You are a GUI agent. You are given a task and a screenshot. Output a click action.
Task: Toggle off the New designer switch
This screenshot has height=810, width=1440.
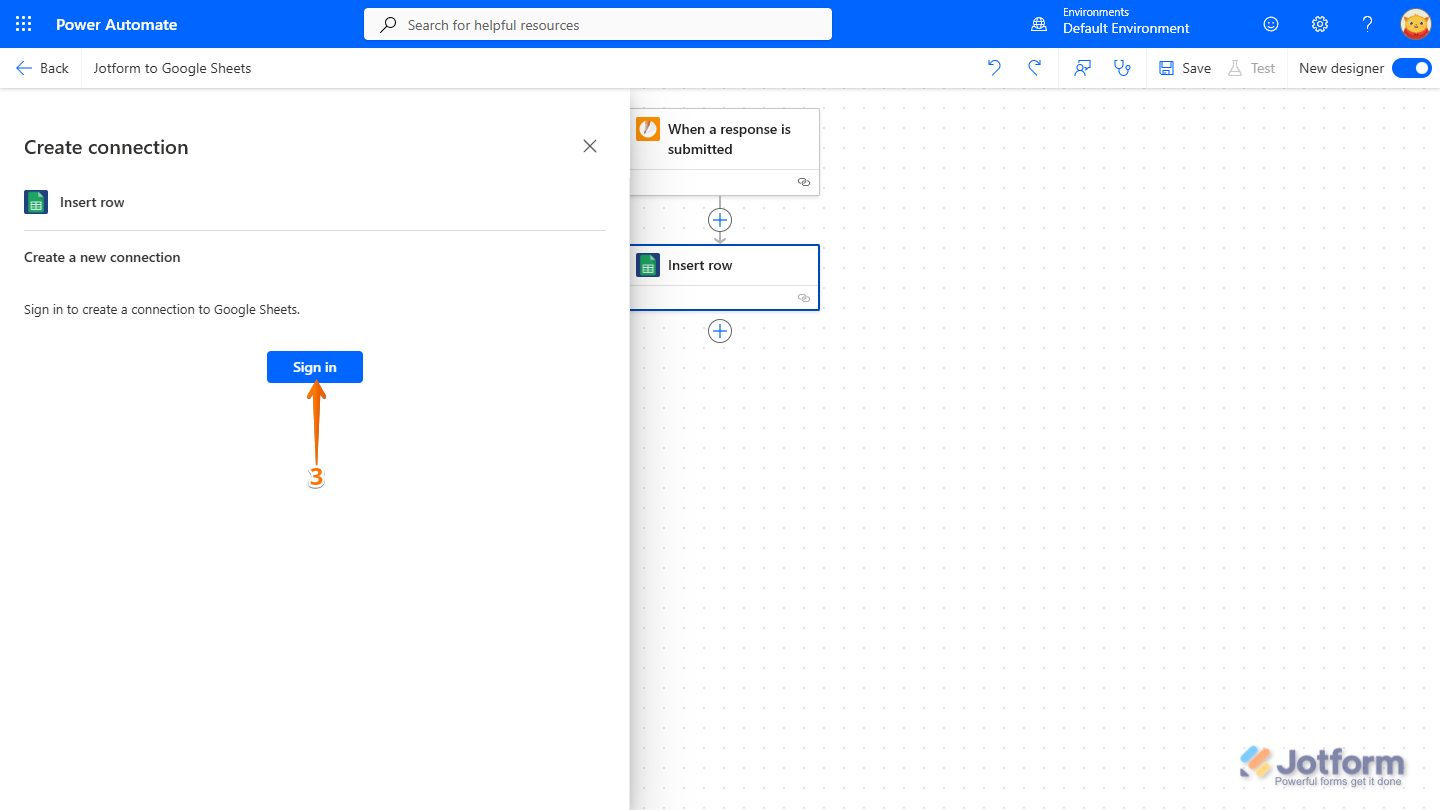pyautogui.click(x=1411, y=68)
